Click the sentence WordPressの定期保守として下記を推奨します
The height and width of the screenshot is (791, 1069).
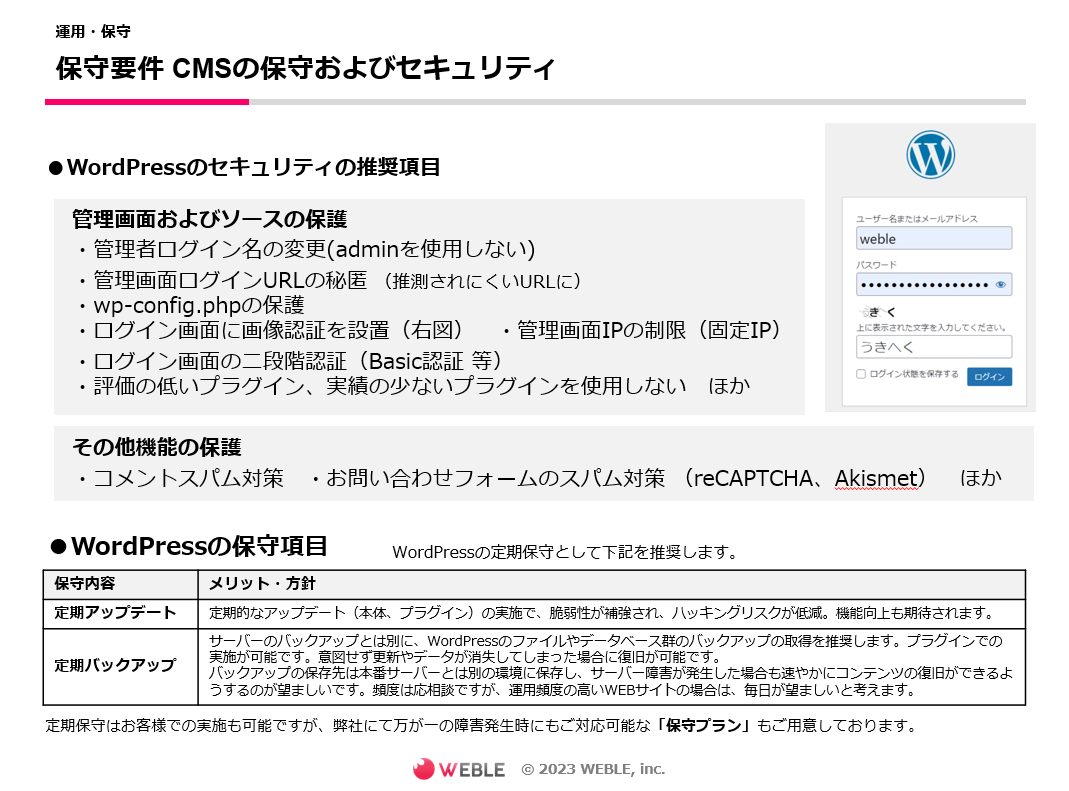565,552
